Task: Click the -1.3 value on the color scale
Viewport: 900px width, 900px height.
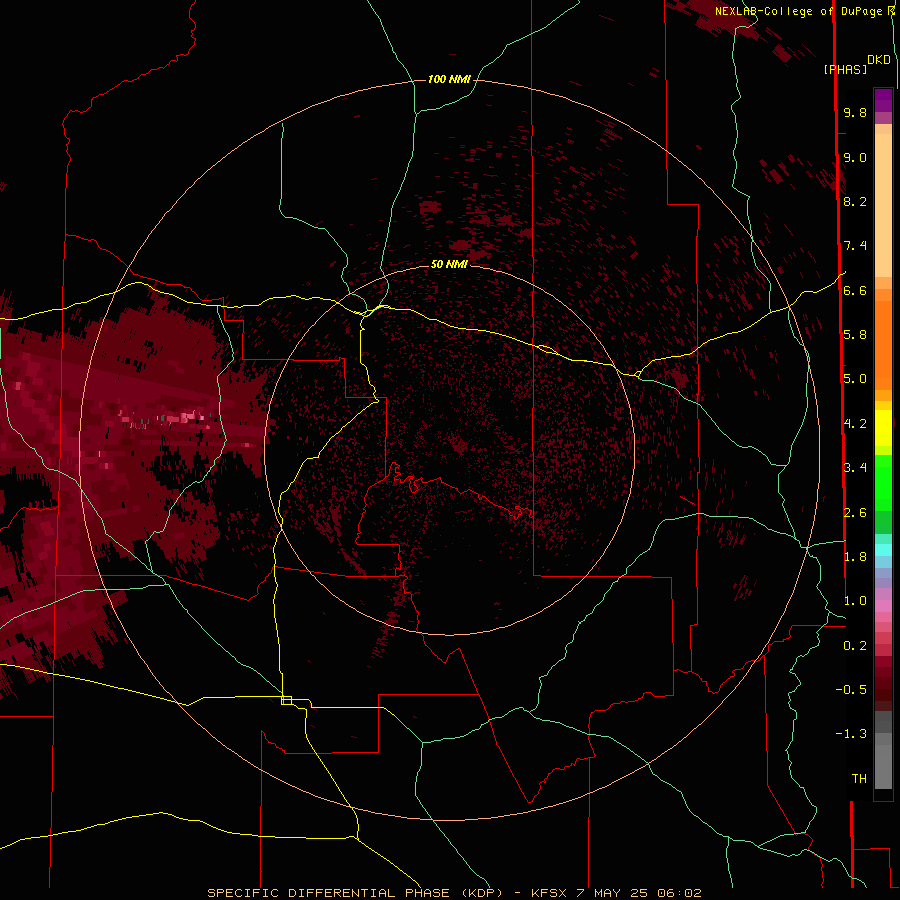Action: click(851, 734)
